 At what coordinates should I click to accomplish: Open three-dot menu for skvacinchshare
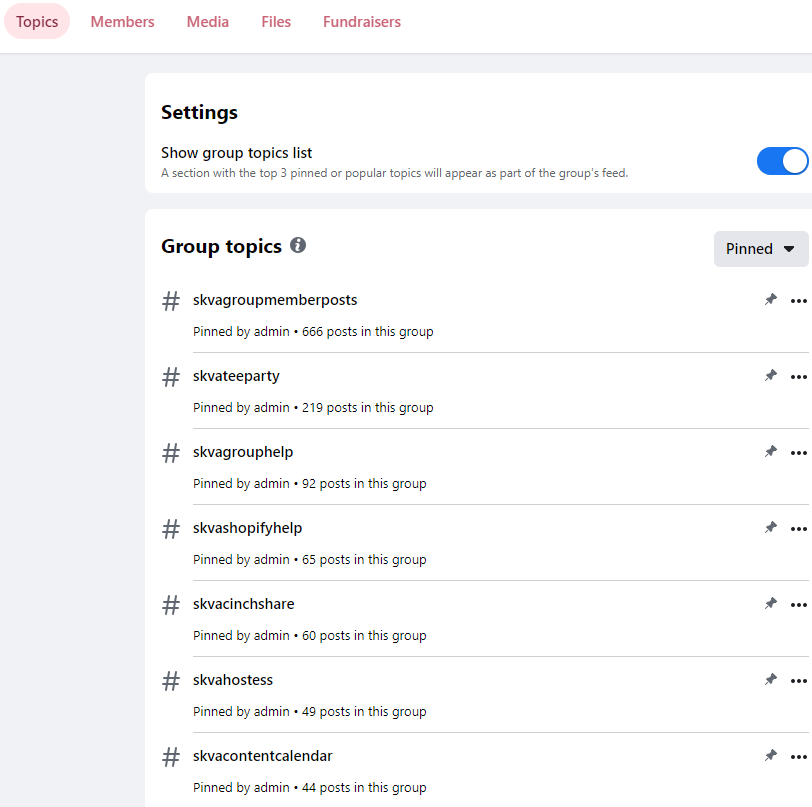click(x=799, y=604)
